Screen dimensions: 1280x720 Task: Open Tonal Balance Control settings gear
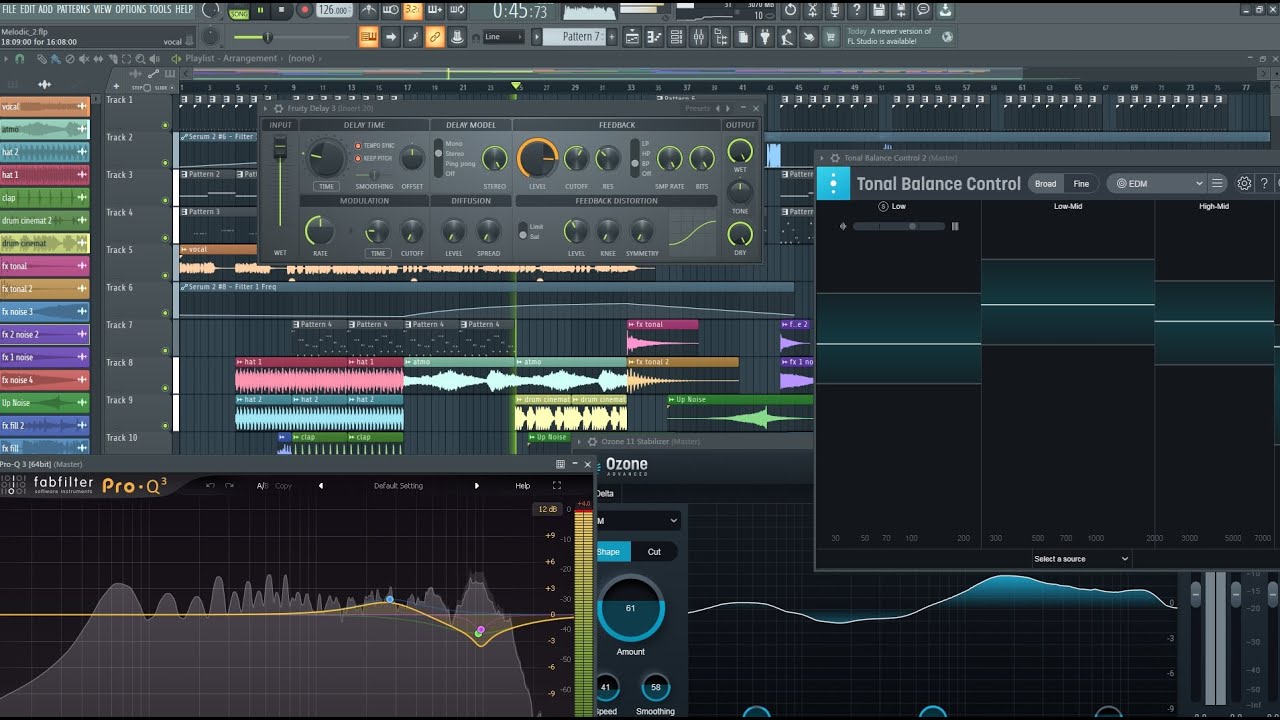point(1244,183)
